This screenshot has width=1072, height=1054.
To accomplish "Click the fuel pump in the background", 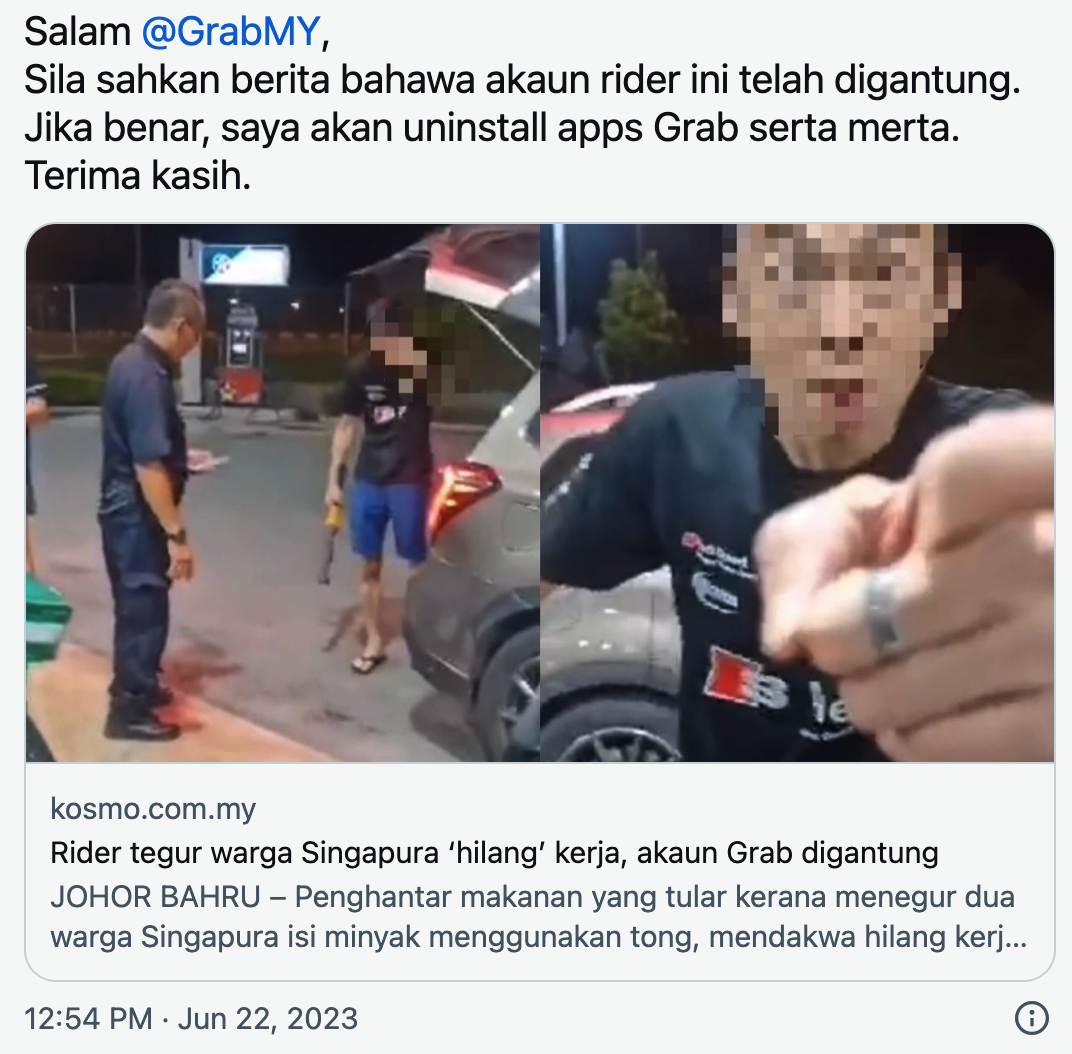I will (x=241, y=355).
